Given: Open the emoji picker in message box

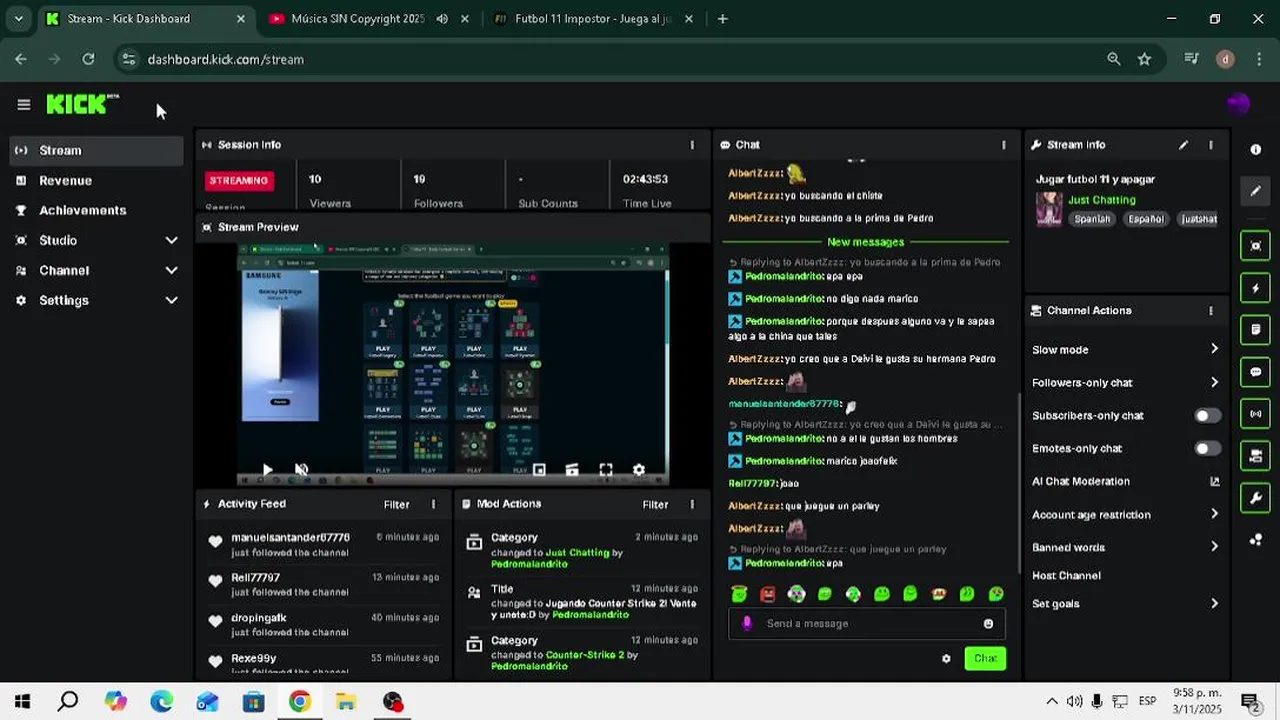Looking at the screenshot, I should (x=988, y=624).
